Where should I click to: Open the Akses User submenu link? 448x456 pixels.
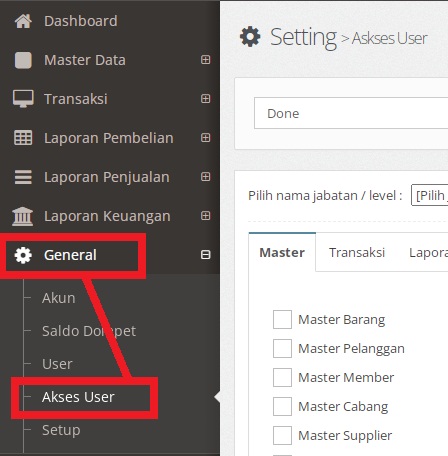(x=78, y=397)
